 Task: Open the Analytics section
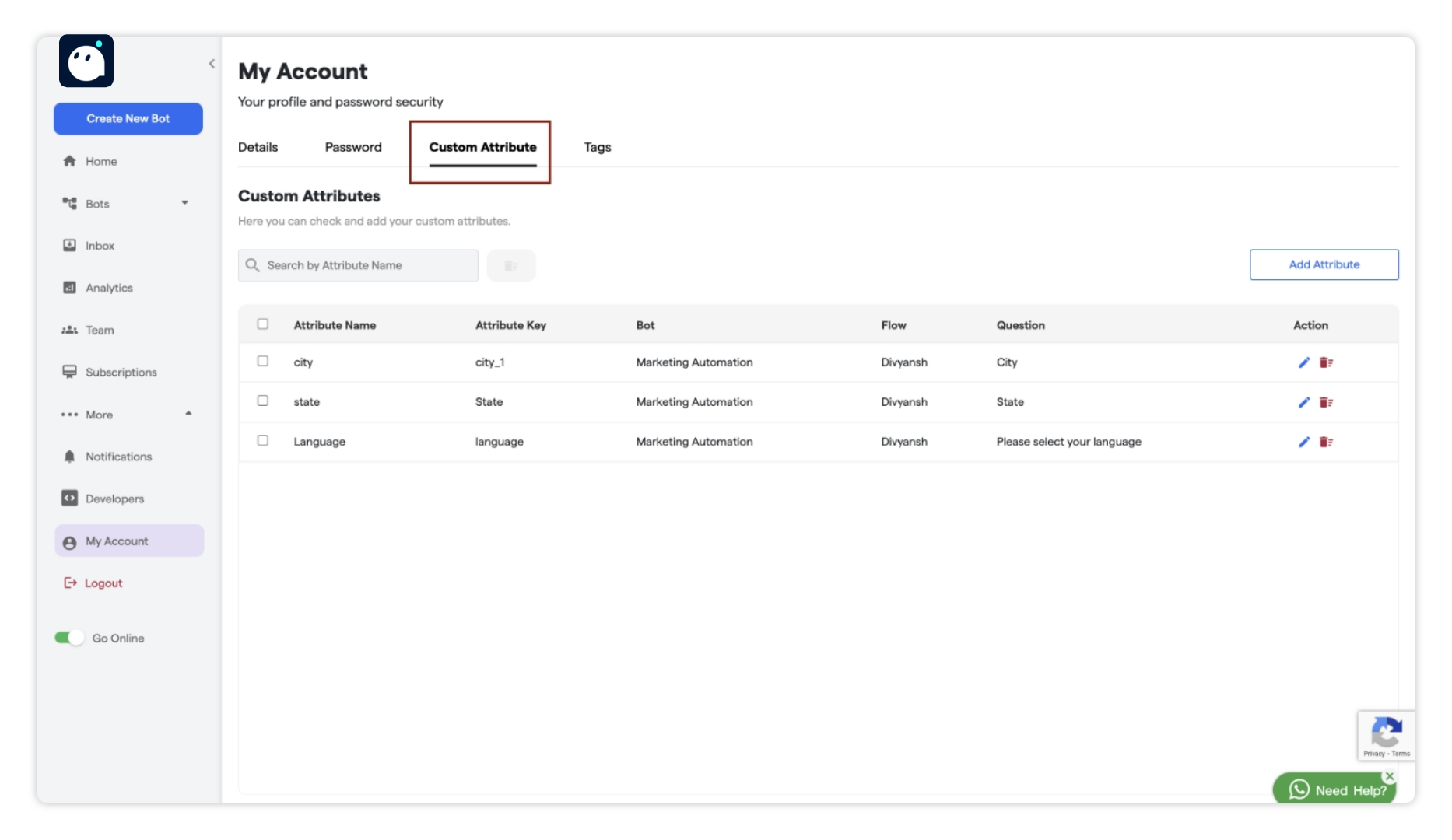[108, 287]
